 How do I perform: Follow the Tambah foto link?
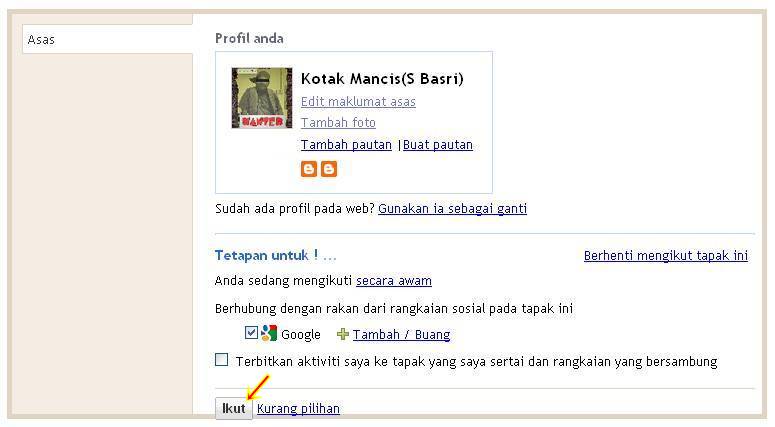(x=338, y=123)
